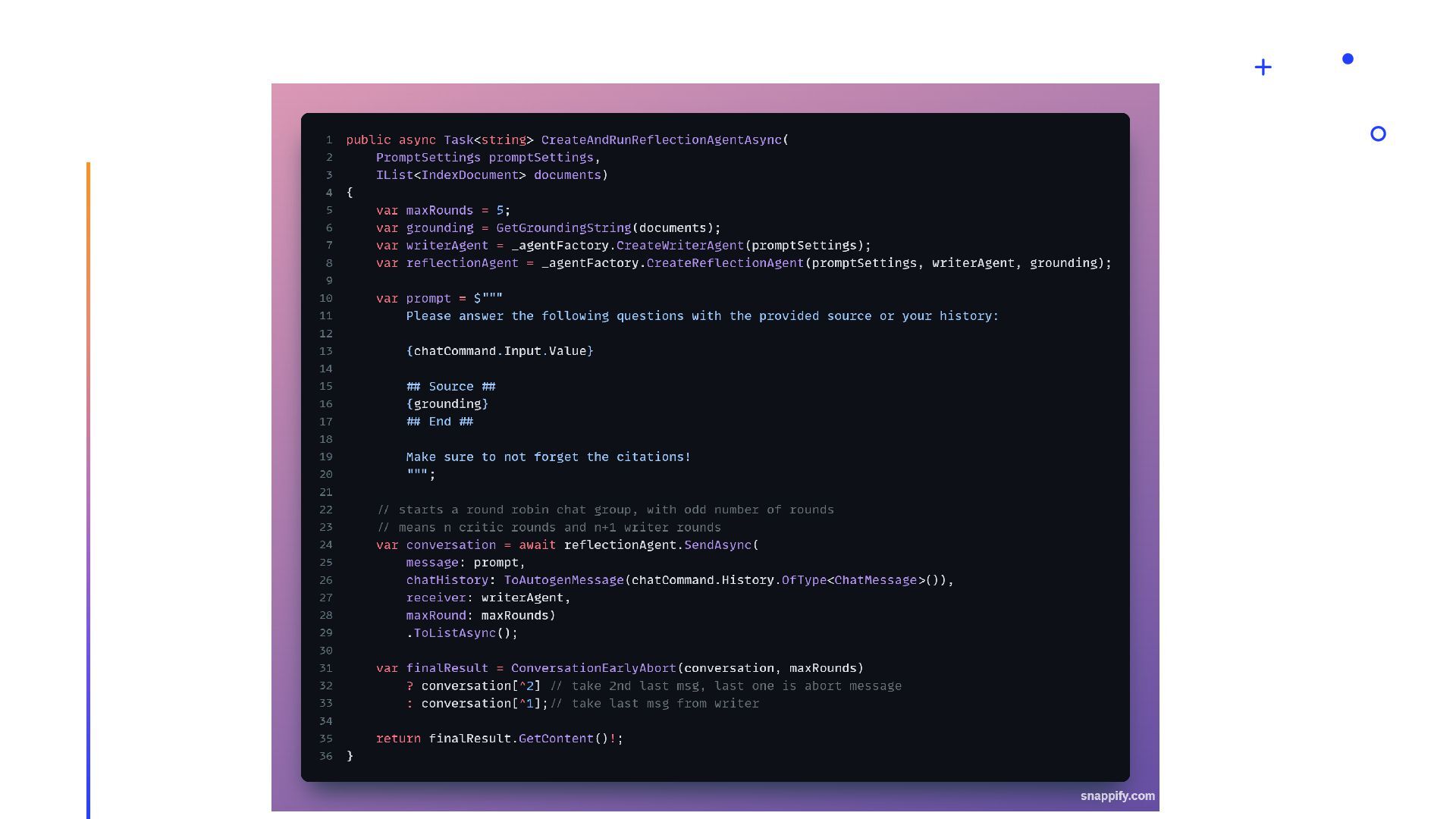Click the '## End ##' line

(440, 421)
